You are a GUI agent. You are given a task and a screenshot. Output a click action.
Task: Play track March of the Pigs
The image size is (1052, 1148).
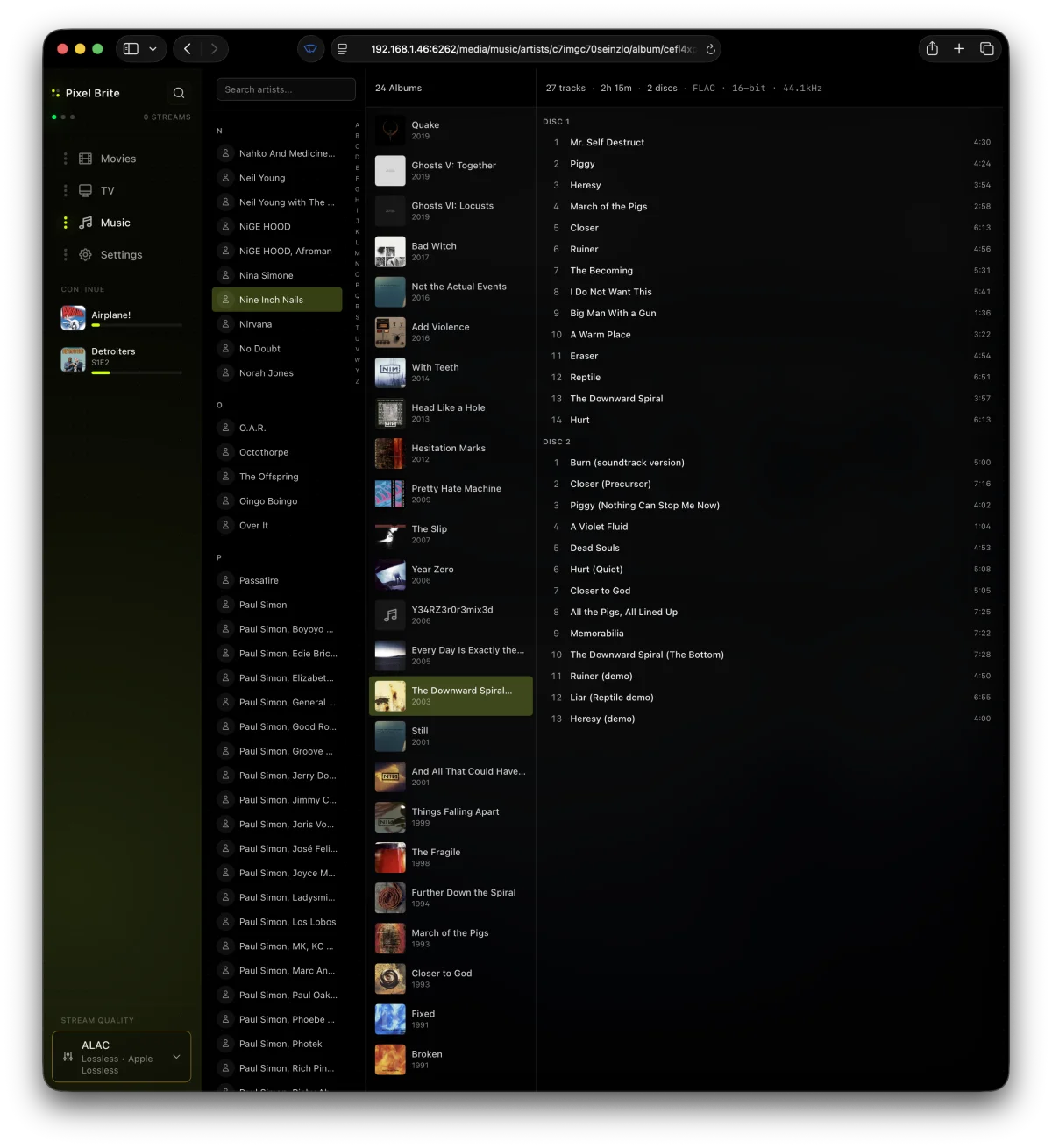pyautogui.click(x=770, y=207)
